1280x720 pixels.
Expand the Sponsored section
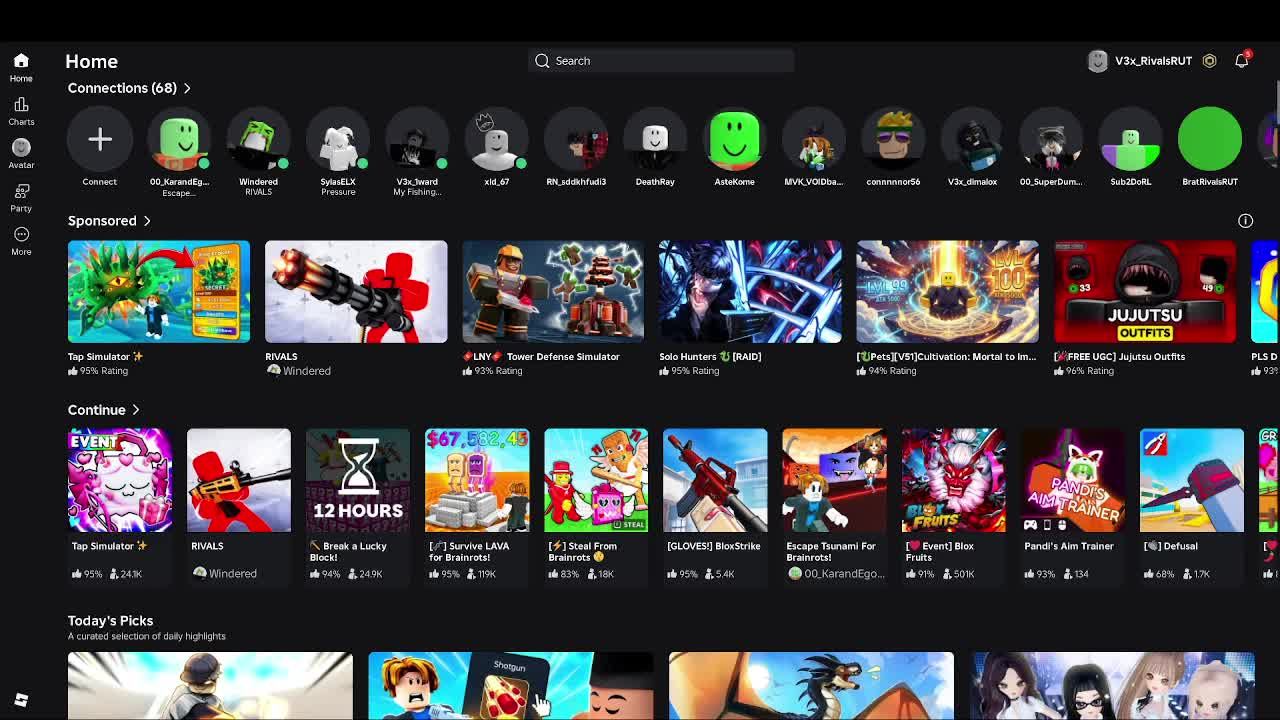(x=109, y=221)
